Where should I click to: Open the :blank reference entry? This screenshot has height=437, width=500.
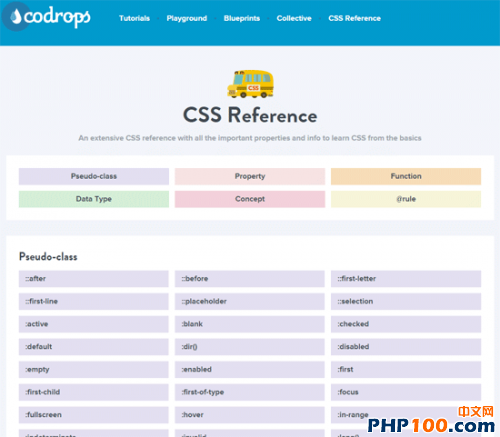point(250,324)
